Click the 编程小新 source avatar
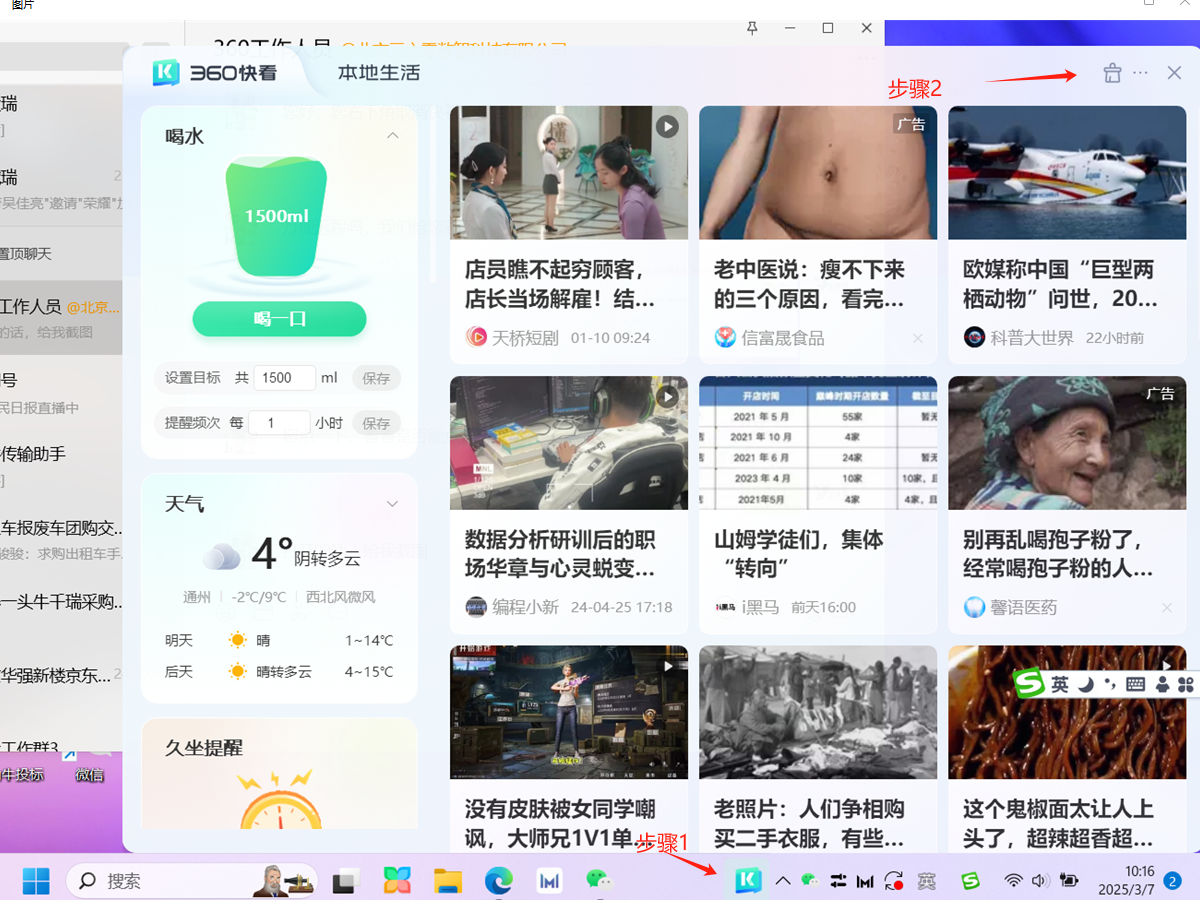Screen dimensions: 1200x900 click(x=476, y=606)
